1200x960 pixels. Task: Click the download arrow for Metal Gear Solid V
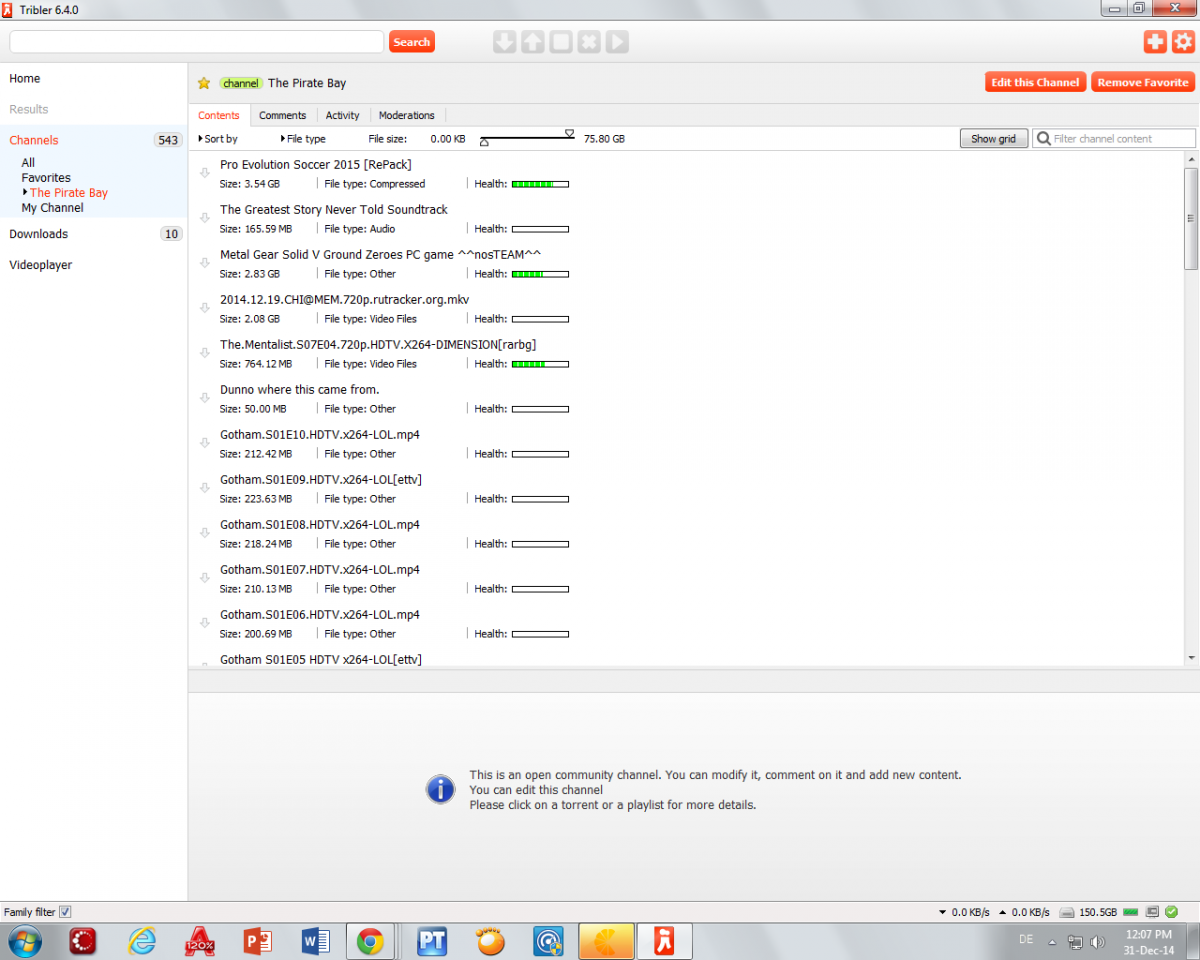tap(205, 263)
